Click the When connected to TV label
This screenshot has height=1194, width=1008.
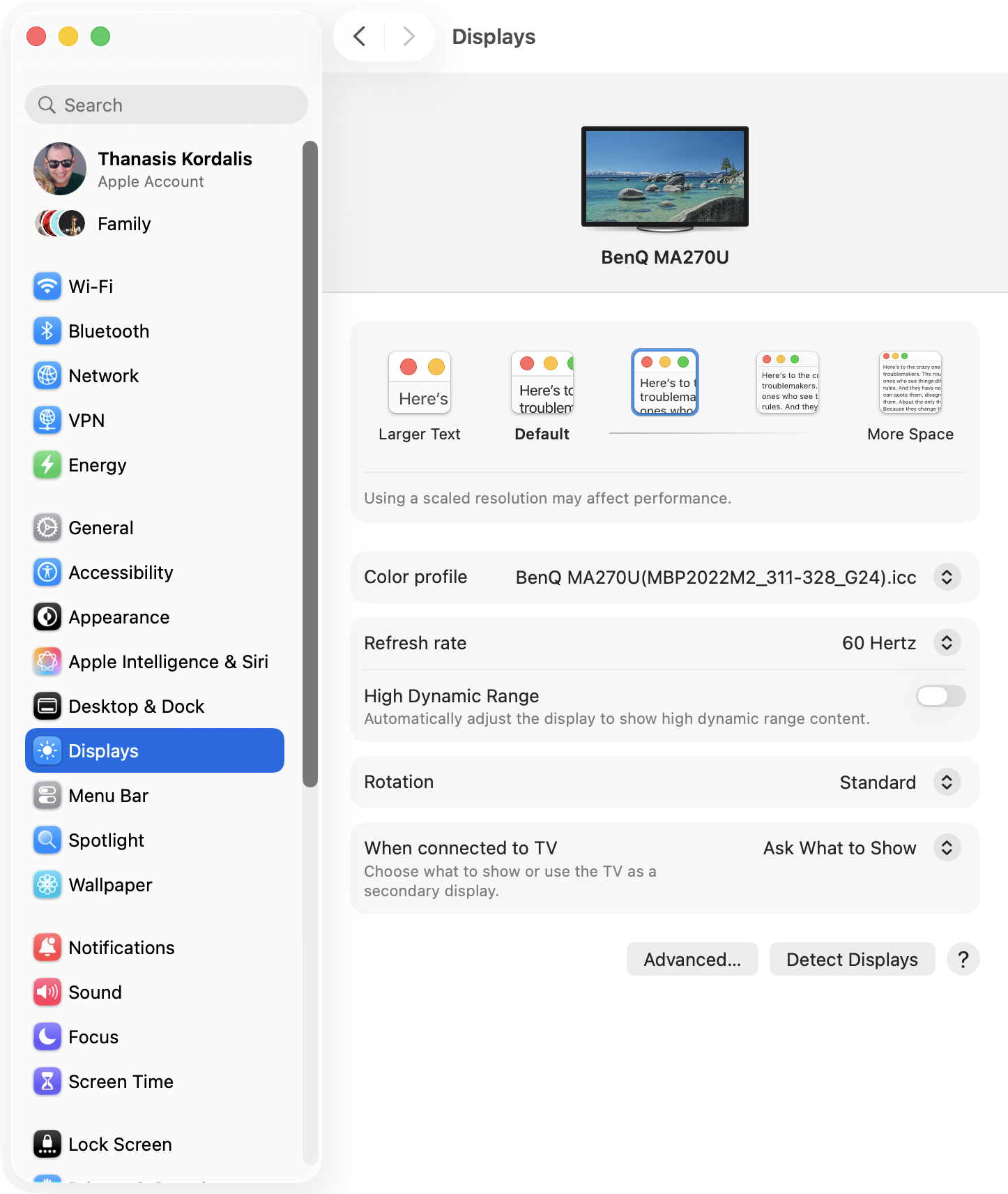point(461,848)
